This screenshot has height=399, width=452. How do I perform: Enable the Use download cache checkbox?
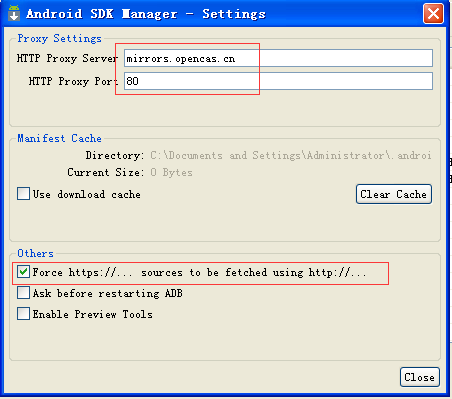point(23,194)
